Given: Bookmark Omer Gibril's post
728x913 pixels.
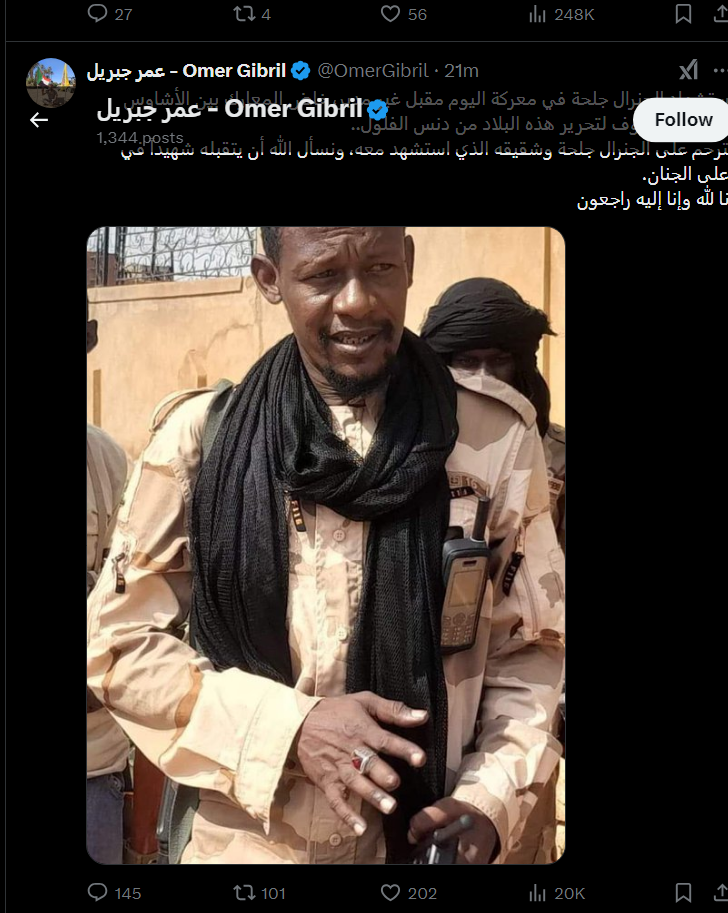Looking at the screenshot, I should click(683, 893).
